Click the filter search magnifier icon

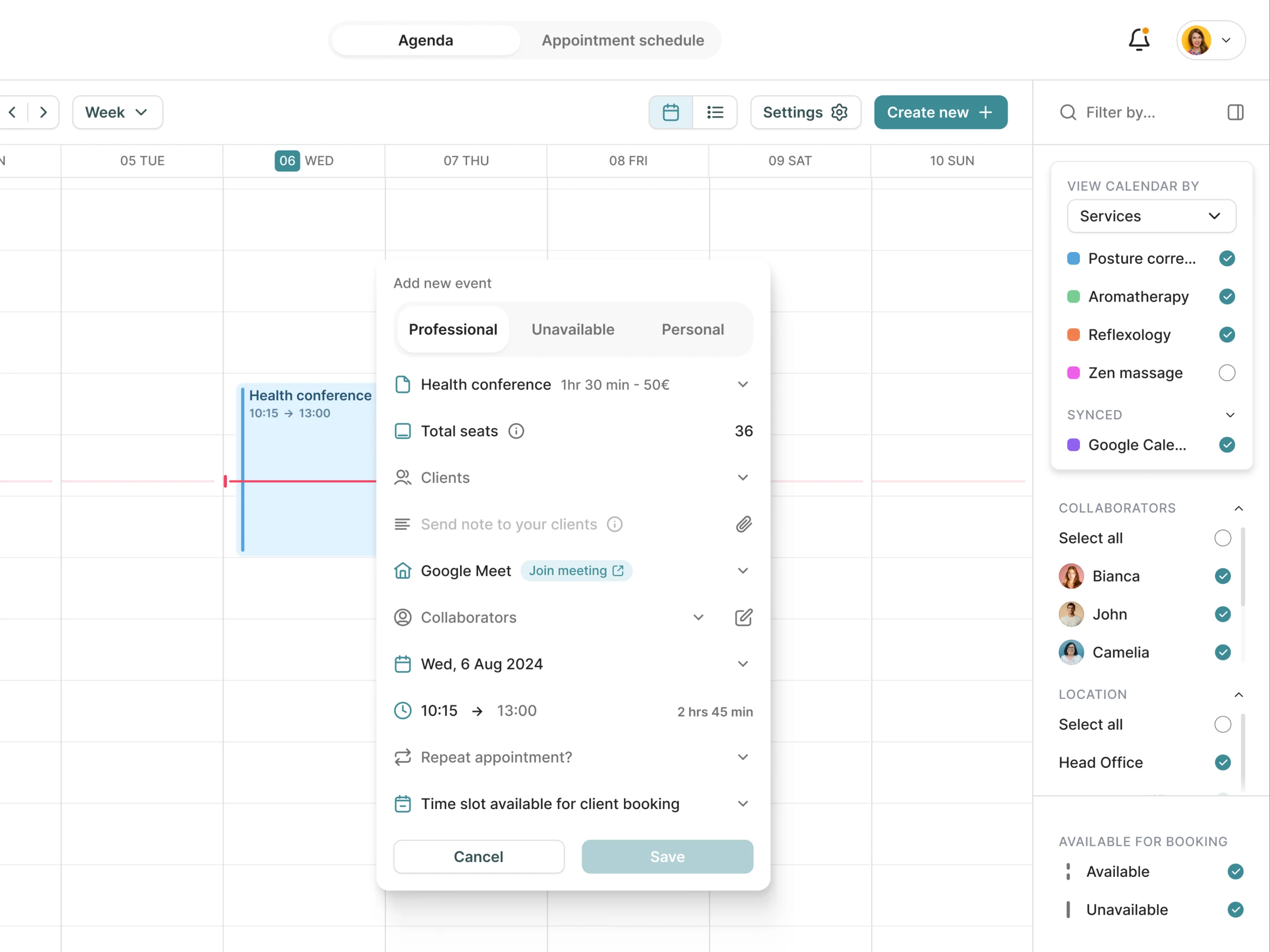tap(1068, 112)
